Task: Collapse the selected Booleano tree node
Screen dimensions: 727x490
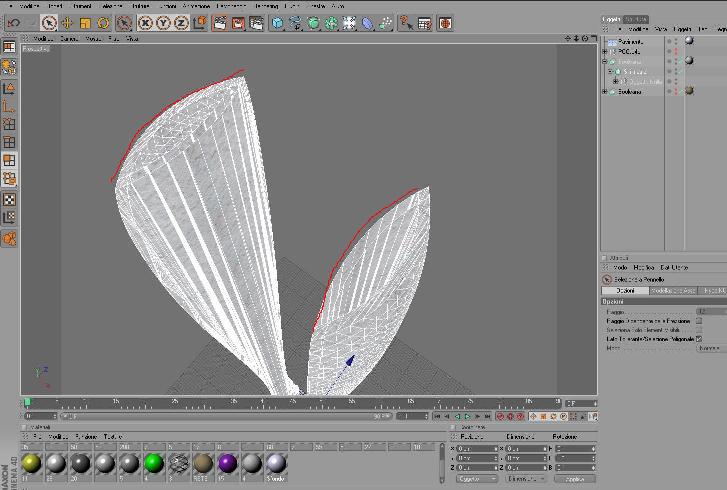Action: (605, 61)
